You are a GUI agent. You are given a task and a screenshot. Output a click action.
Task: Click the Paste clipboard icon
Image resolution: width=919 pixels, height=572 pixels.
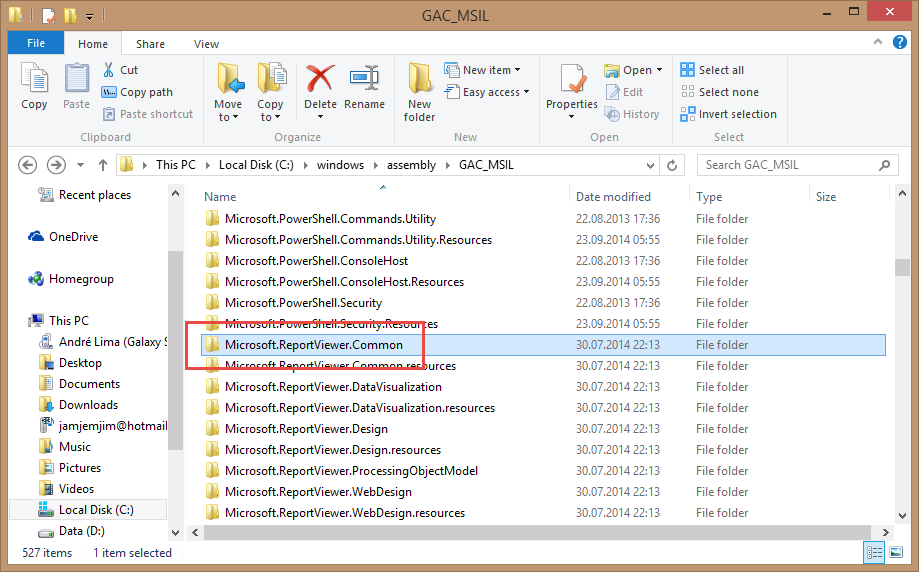click(76, 79)
